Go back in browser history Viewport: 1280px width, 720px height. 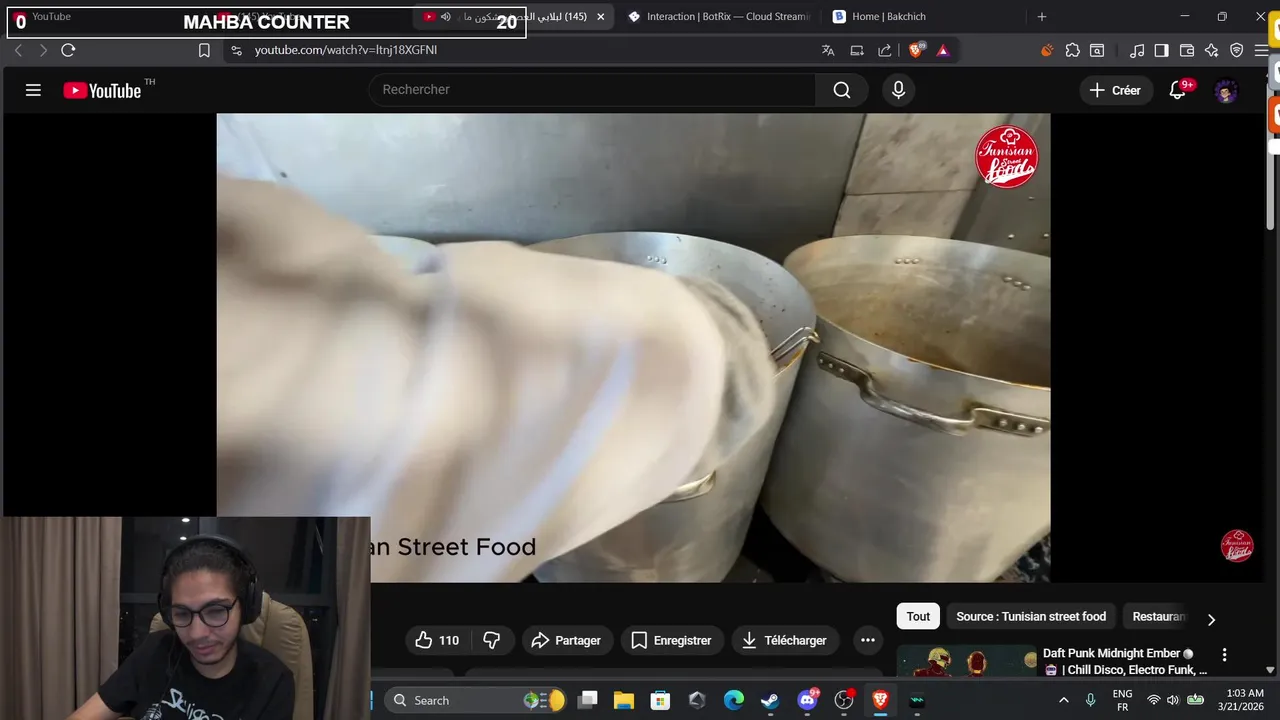point(18,50)
